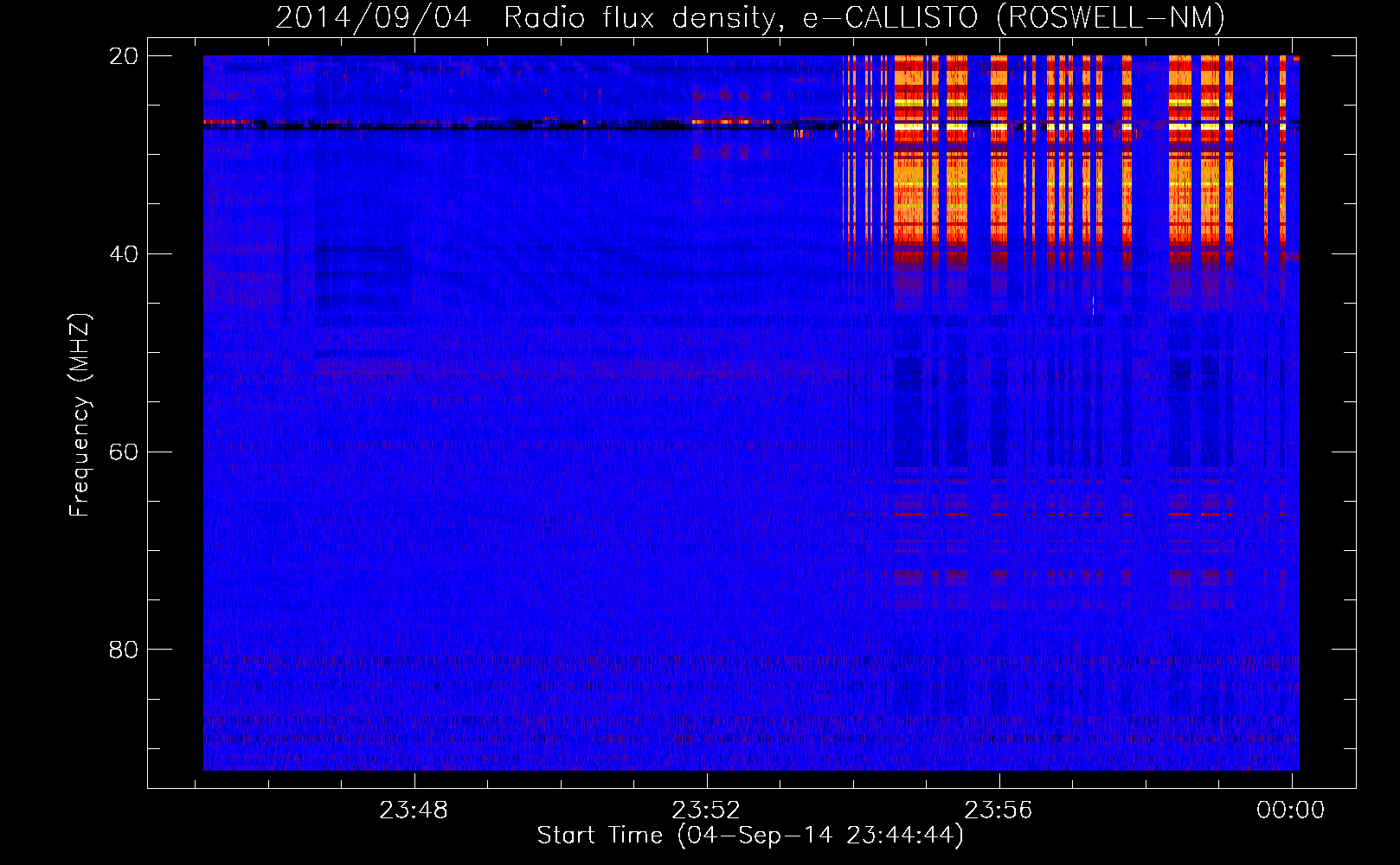
Task: Click the '80' frequency tick label
Action: [123, 650]
